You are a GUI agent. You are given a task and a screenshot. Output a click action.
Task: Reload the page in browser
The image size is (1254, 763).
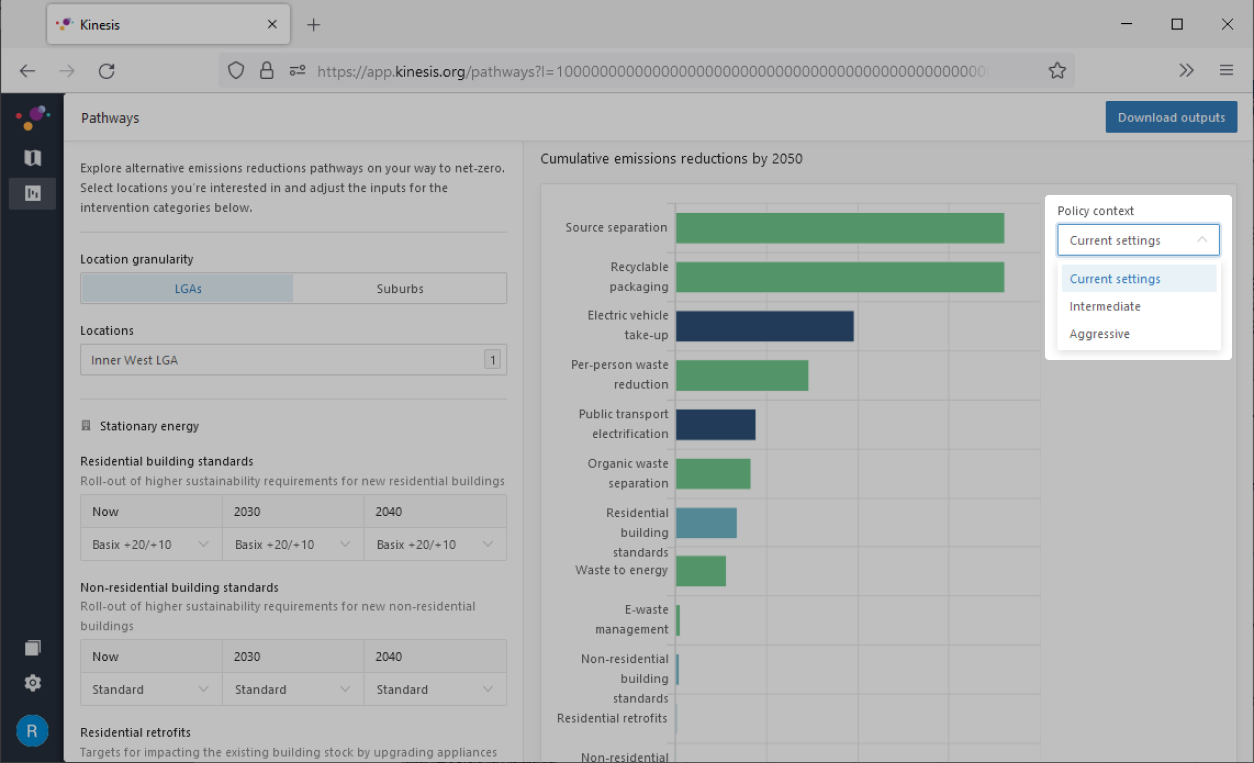point(106,71)
